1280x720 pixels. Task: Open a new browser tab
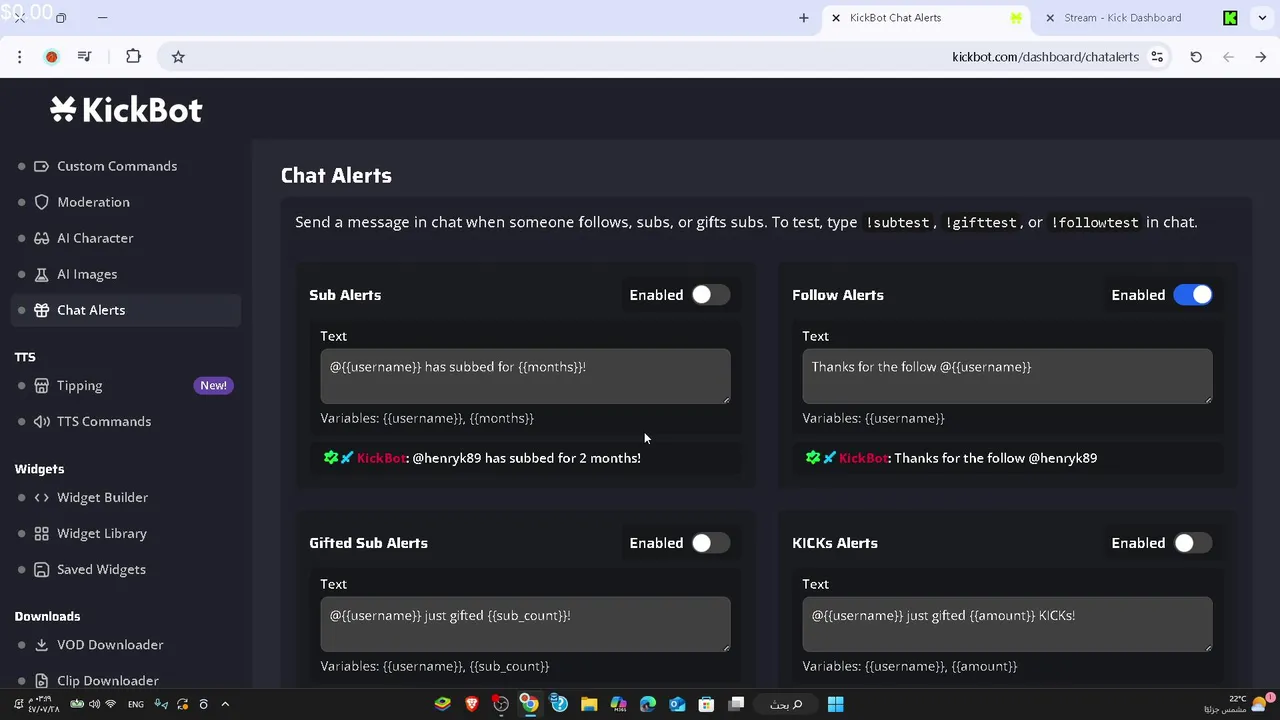pyautogui.click(x=803, y=18)
